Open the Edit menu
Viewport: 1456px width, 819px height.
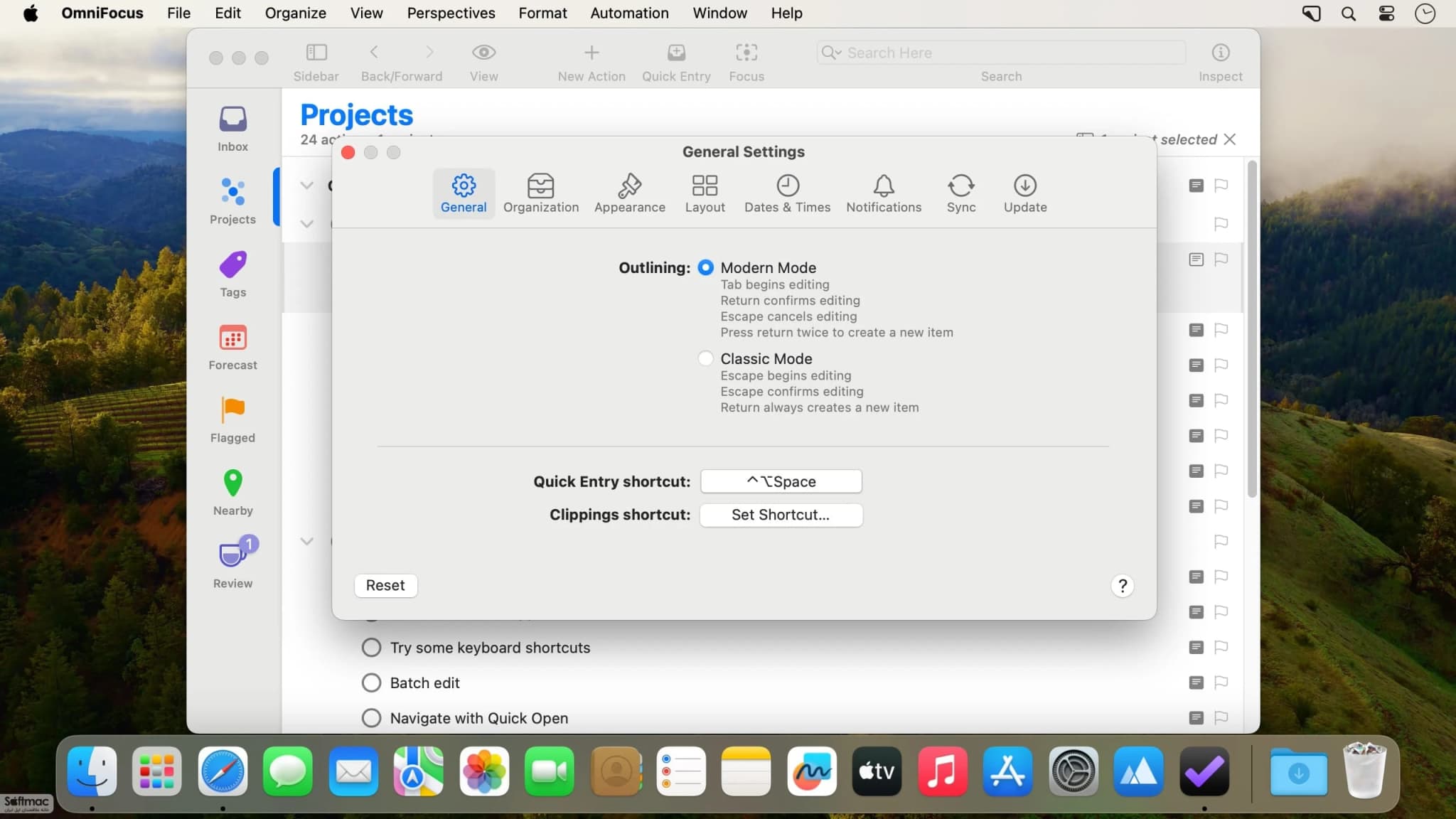[x=227, y=13]
